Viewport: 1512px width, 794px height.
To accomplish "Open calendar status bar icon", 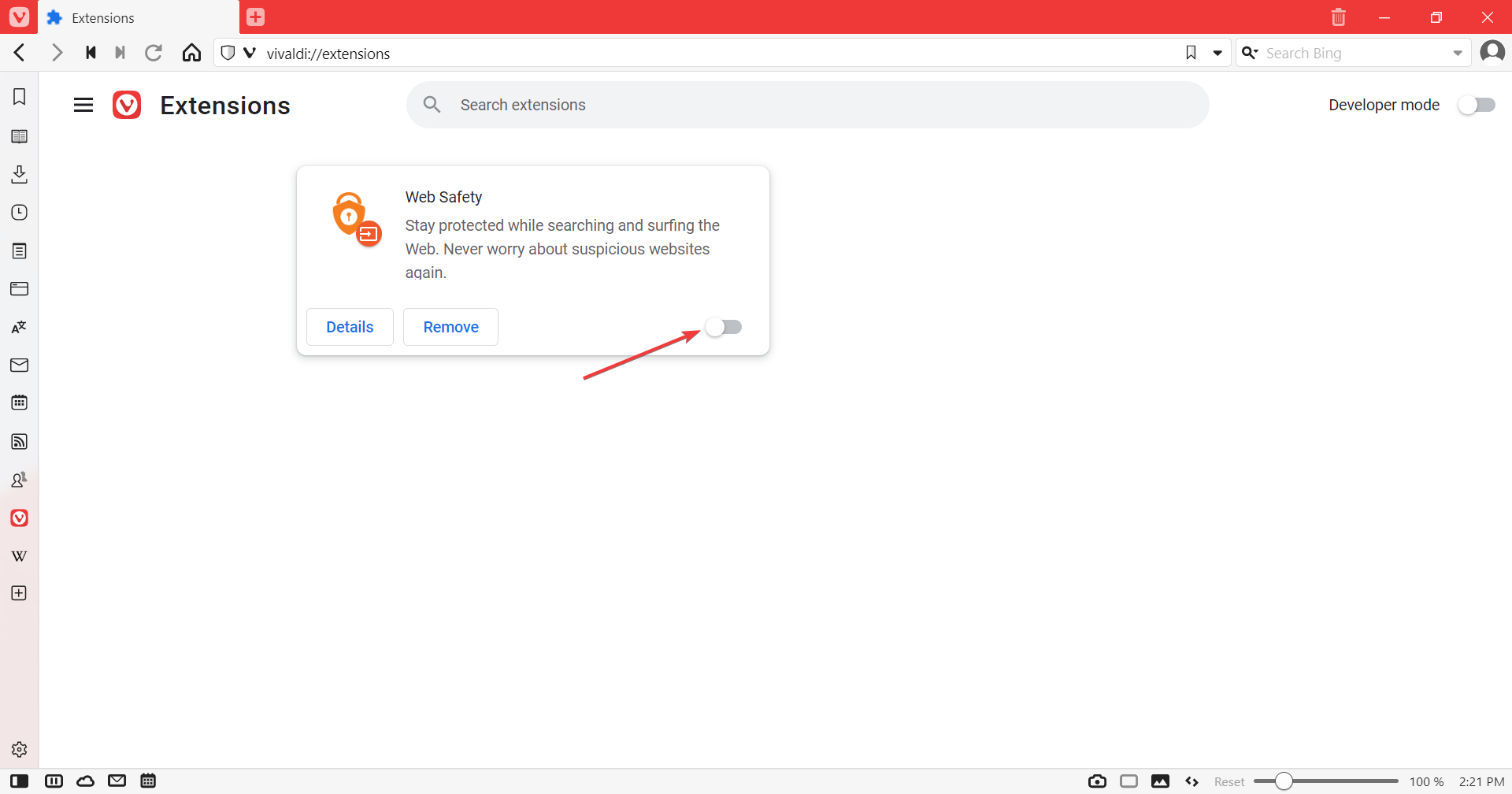I will point(148,781).
